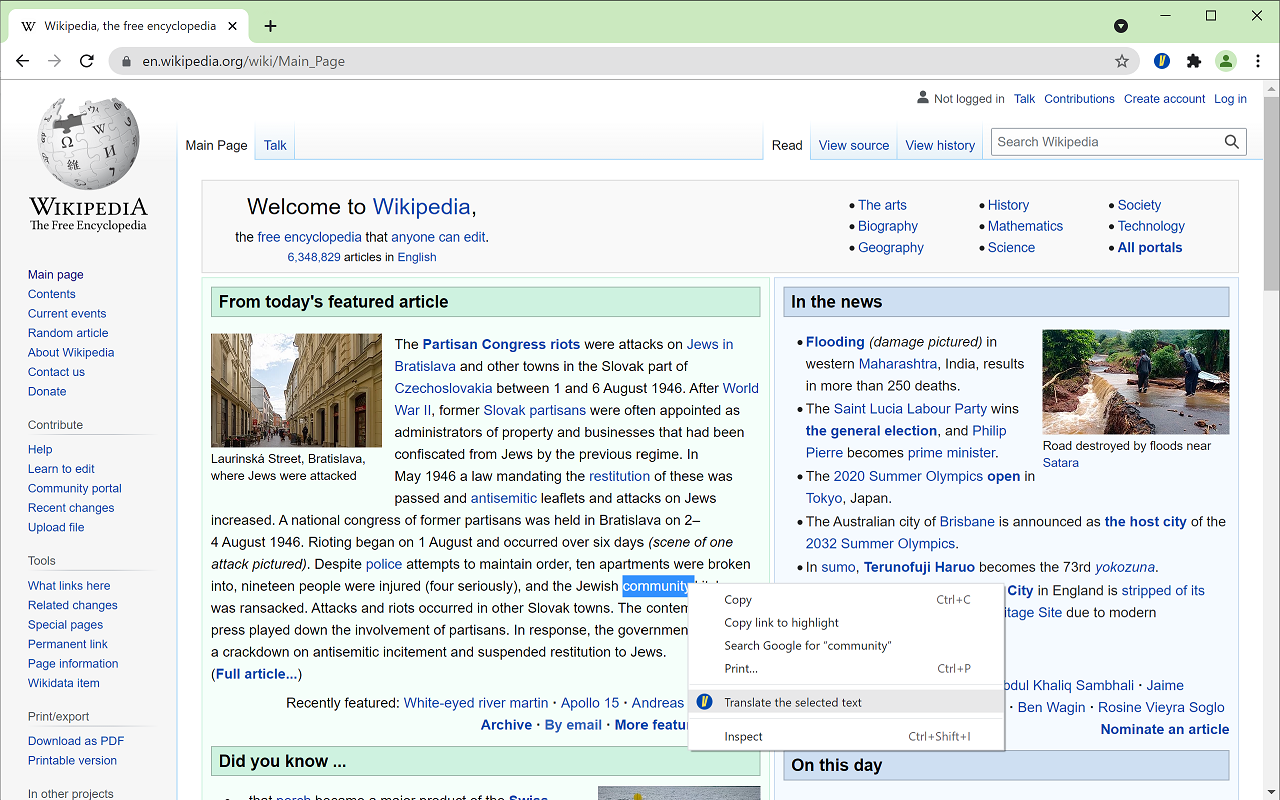View site information via the lock icon
1280x800 pixels.
tap(126, 61)
